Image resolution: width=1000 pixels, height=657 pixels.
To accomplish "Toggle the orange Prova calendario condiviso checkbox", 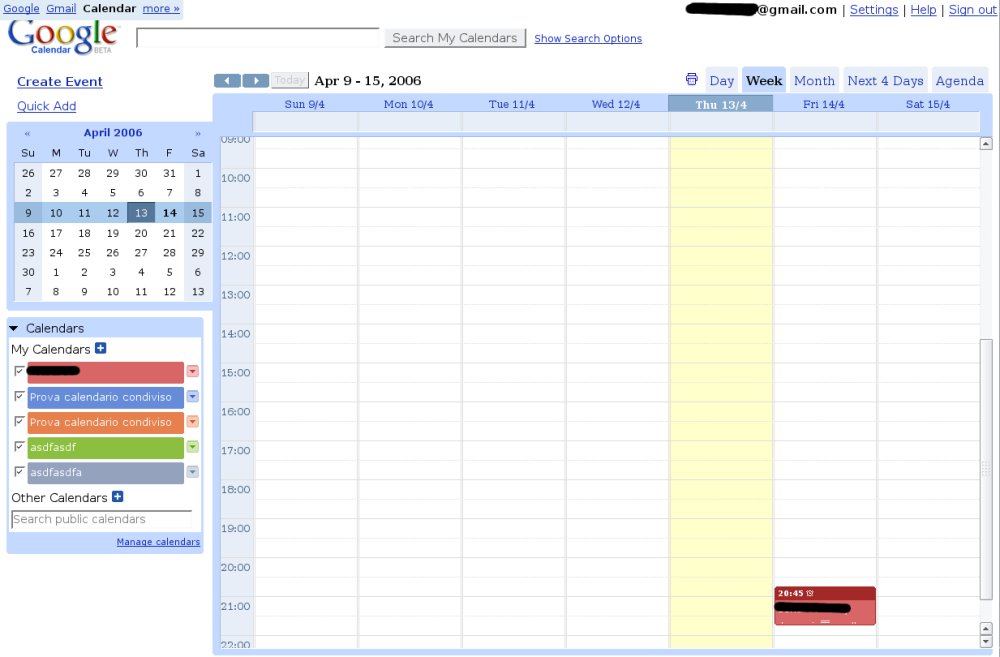I will 19,421.
